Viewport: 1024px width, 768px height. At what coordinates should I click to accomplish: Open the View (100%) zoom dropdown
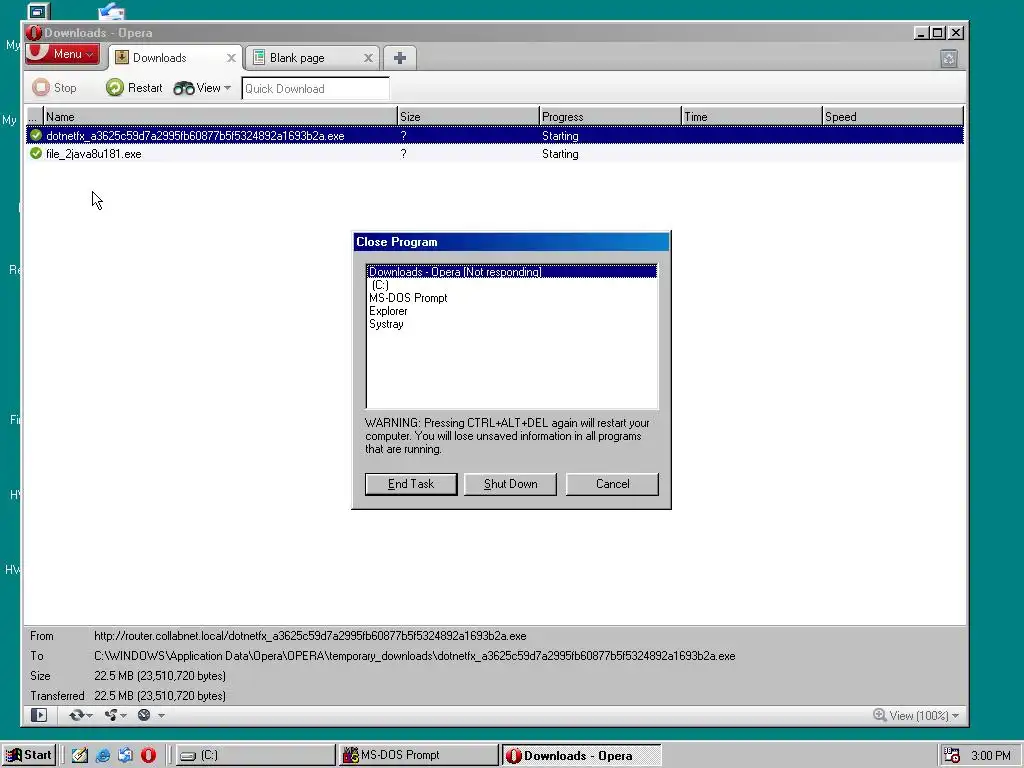916,715
